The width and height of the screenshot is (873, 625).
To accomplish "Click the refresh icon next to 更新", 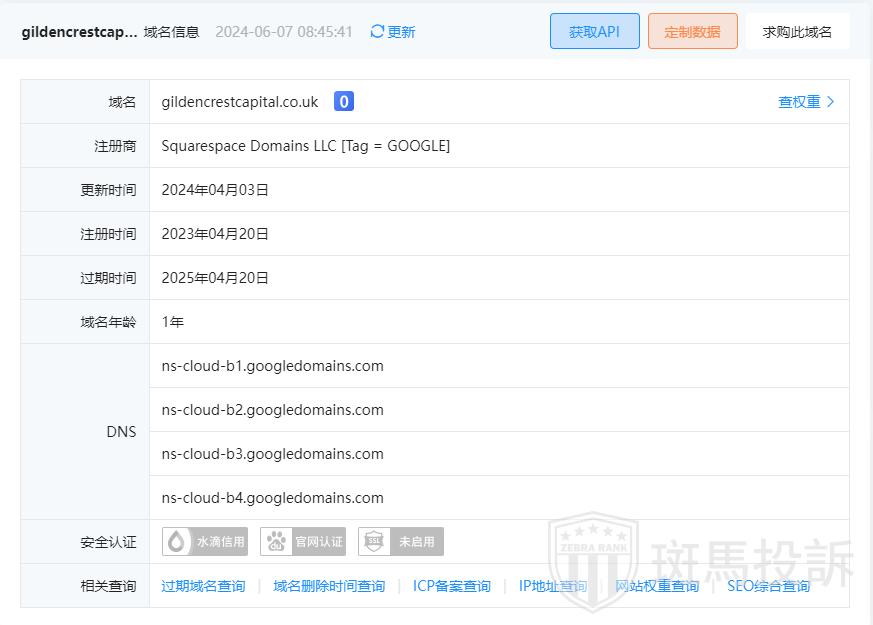I will (377, 32).
